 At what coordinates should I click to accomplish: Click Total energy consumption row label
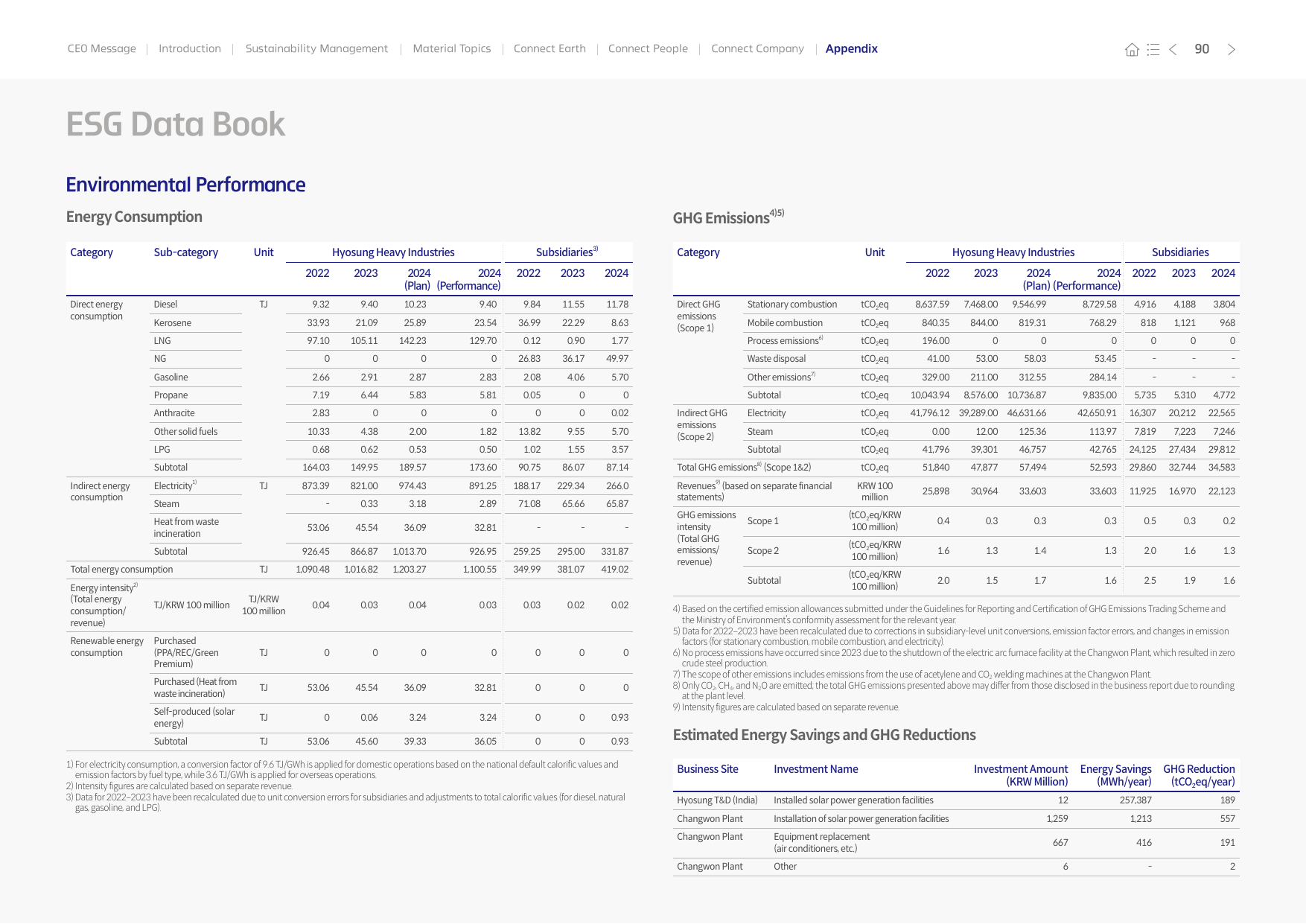point(121,570)
